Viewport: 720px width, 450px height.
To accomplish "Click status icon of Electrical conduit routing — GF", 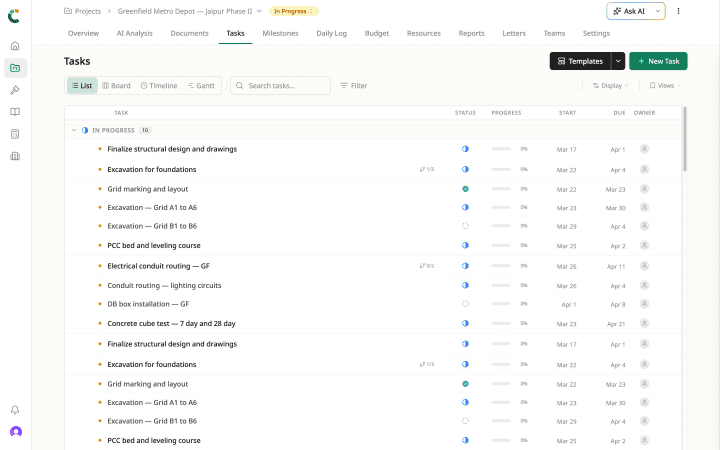I will click(465, 266).
